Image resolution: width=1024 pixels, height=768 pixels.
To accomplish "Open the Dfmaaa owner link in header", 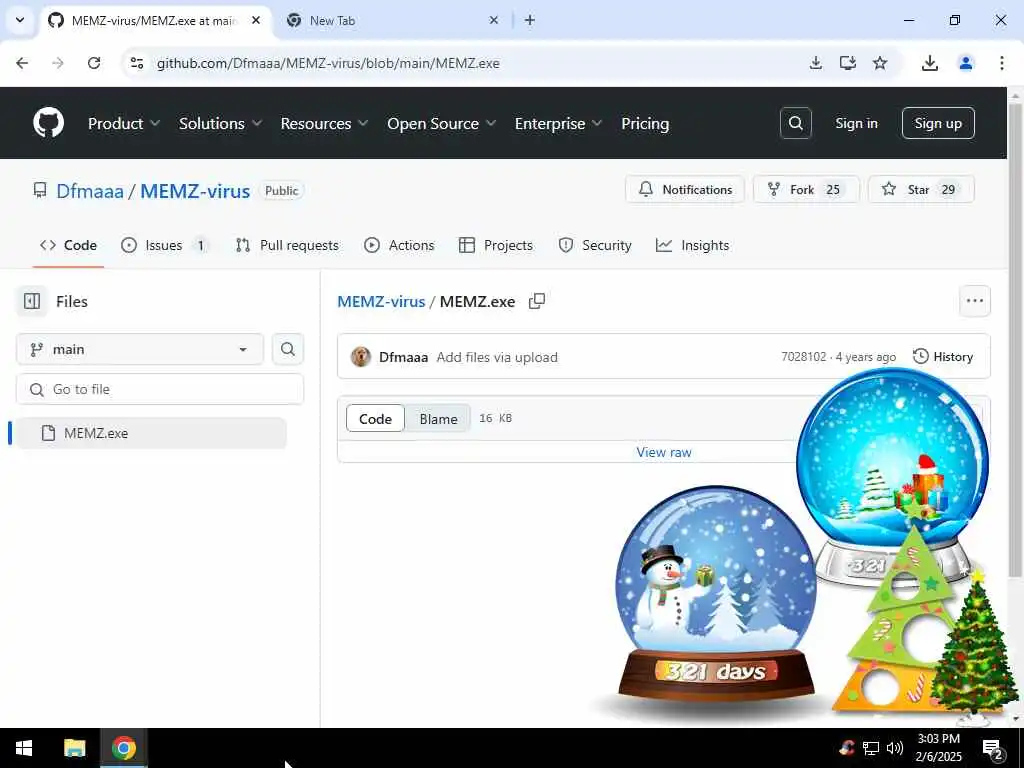I will pyautogui.click(x=89, y=191).
